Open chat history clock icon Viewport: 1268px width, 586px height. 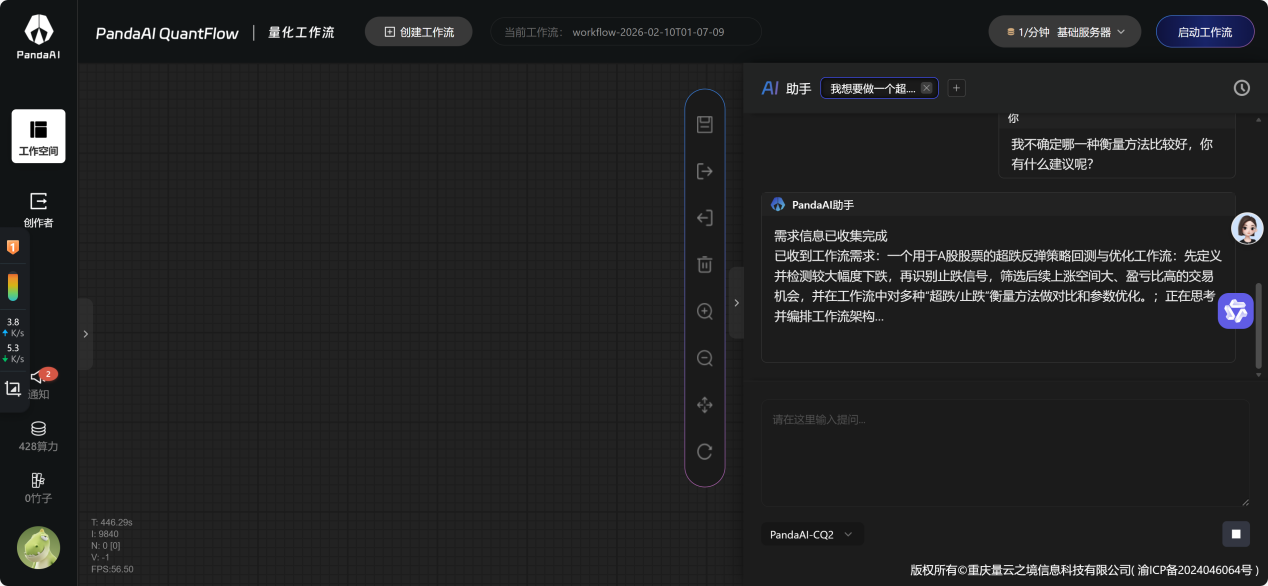click(x=1241, y=88)
